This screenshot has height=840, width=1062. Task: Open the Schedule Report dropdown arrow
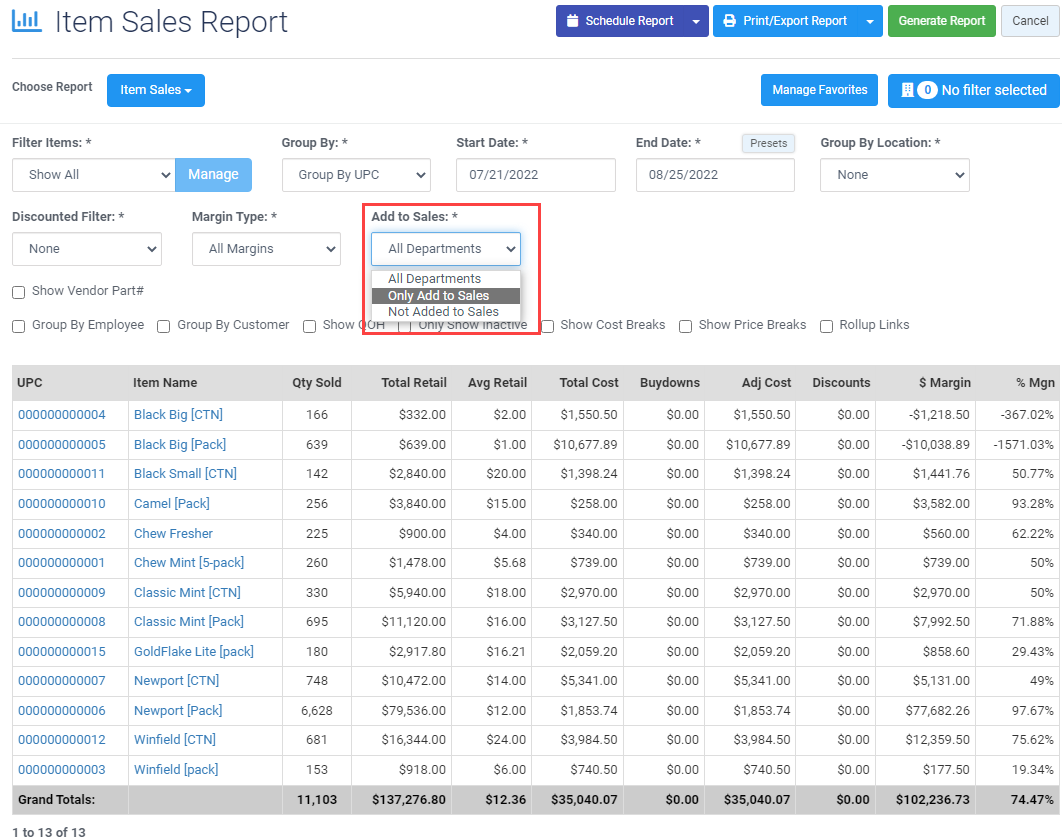(696, 21)
